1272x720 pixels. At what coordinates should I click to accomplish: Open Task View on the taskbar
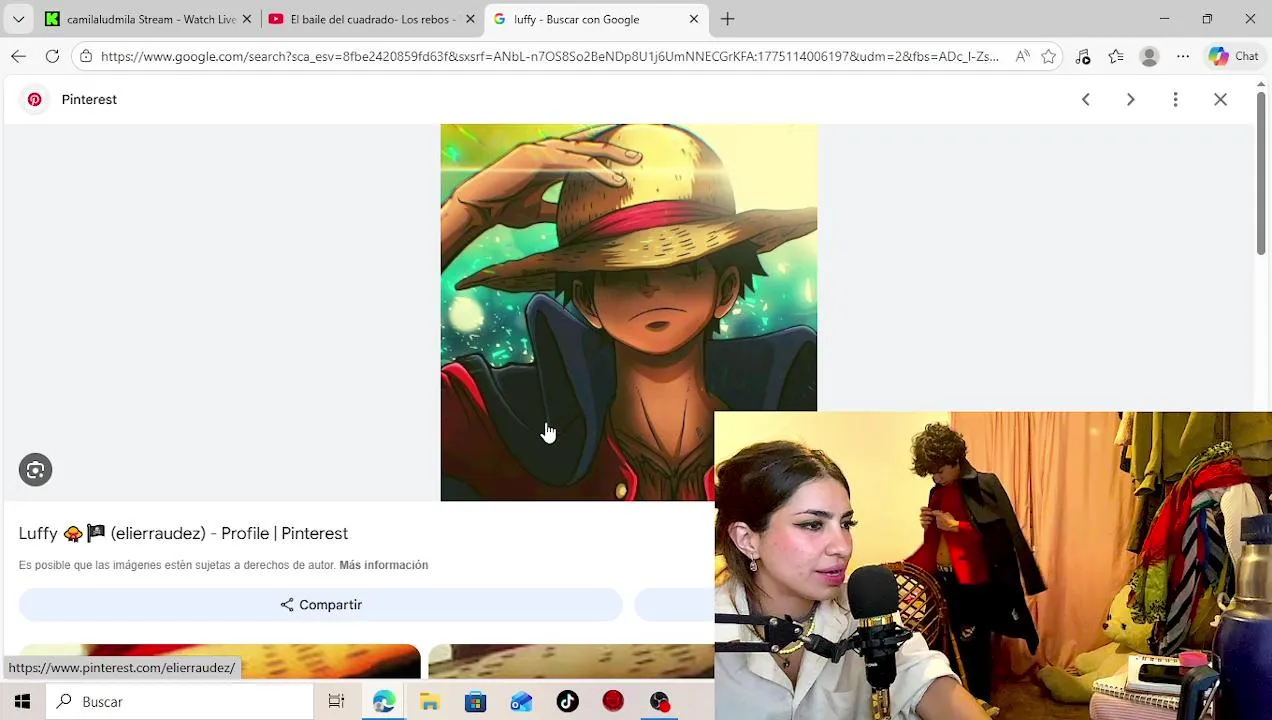click(x=336, y=702)
